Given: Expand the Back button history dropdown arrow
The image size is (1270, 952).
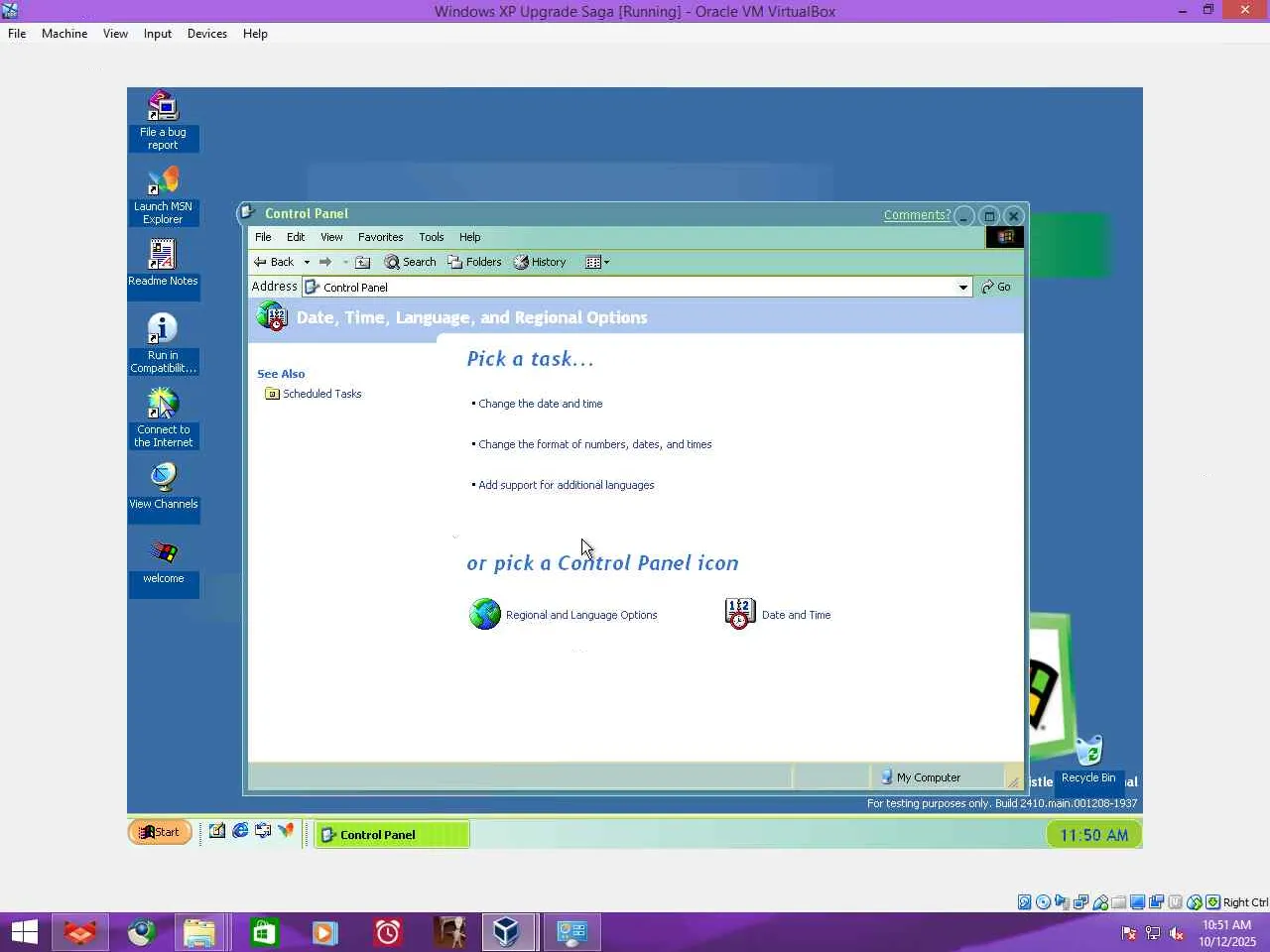Looking at the screenshot, I should 307,262.
